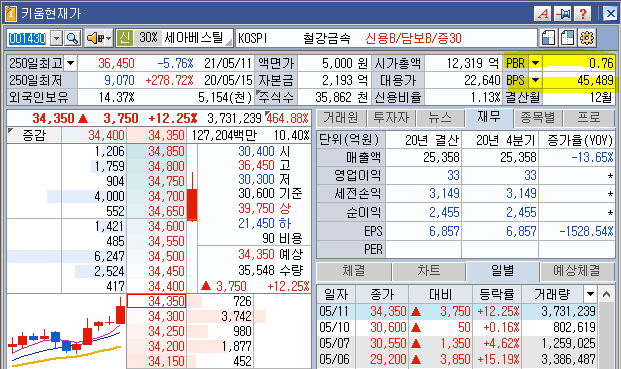Click 35,548 수량 expected volume

coord(270,270)
